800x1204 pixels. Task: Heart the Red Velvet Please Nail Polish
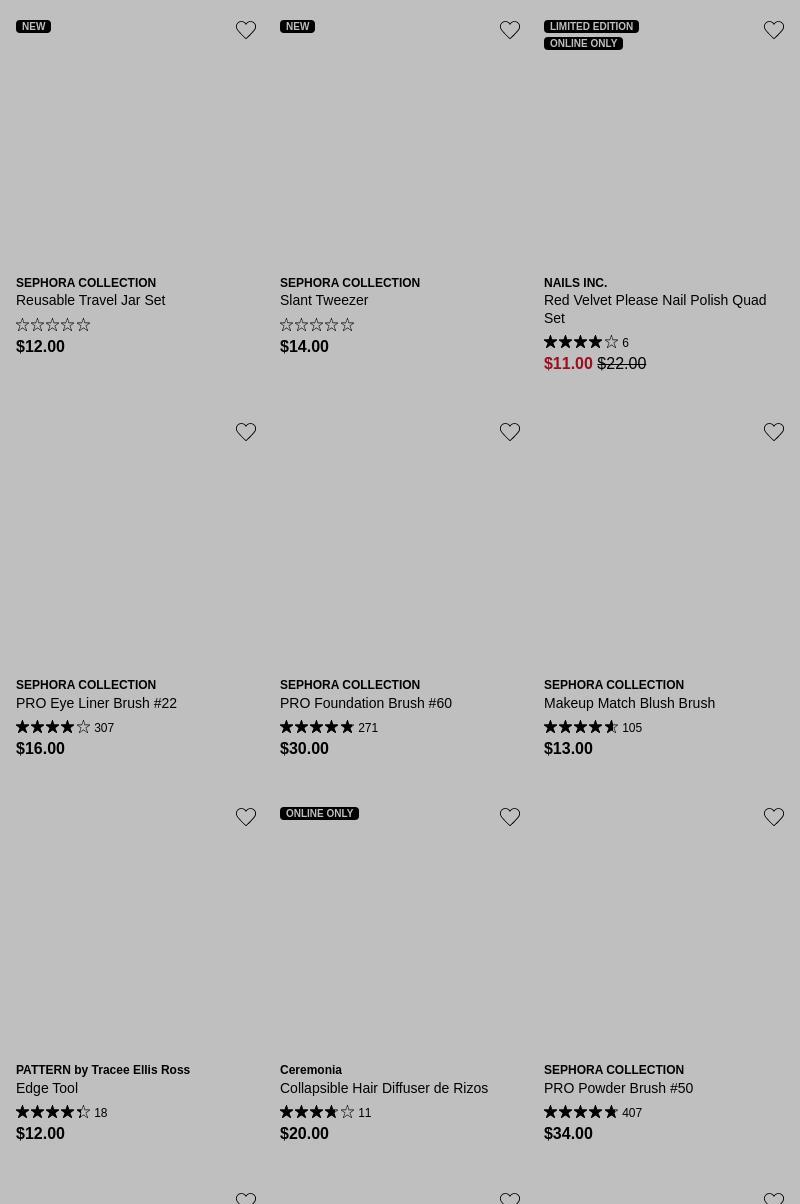pos(774,30)
